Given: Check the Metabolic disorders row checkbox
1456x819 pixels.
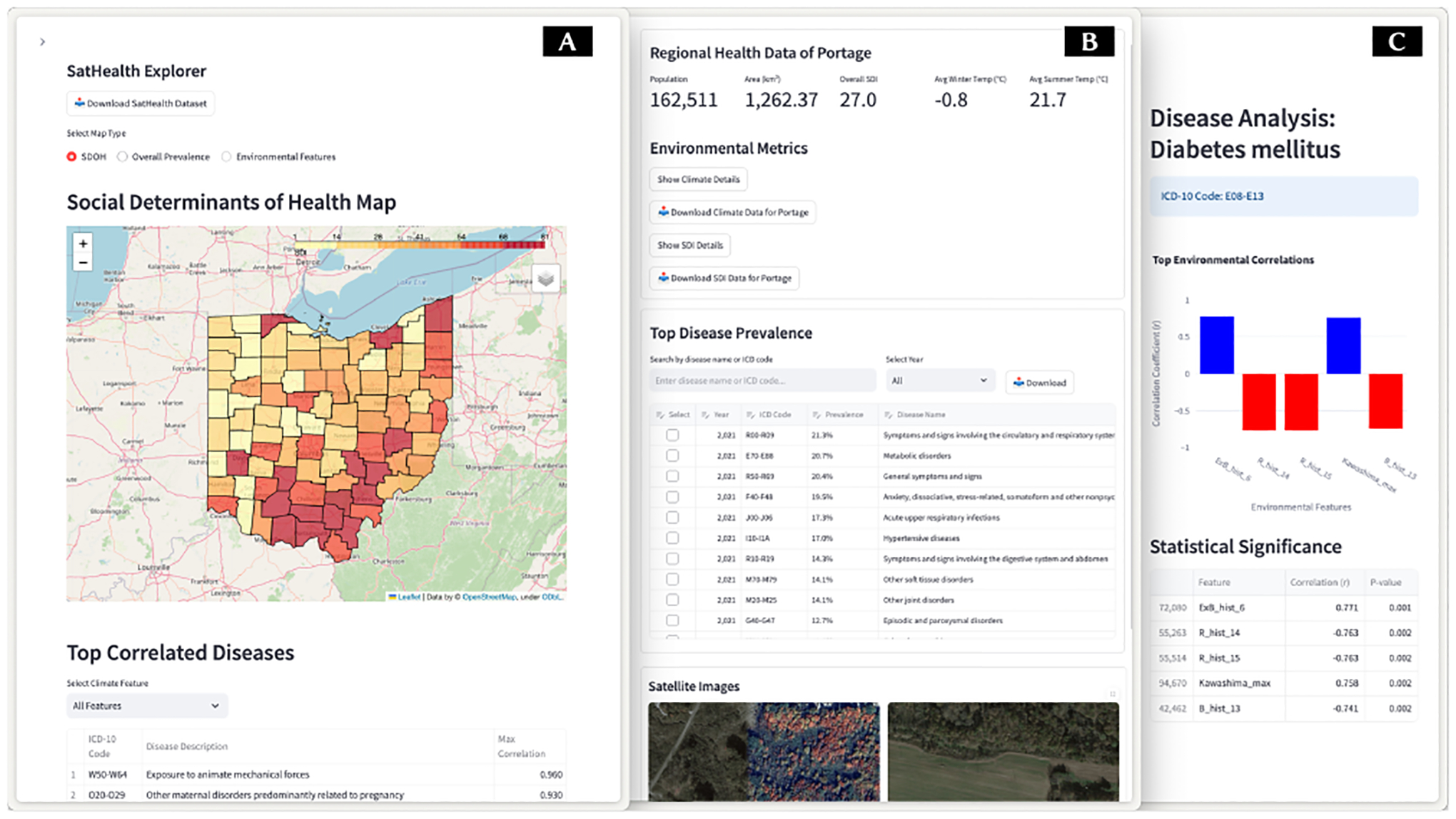Looking at the screenshot, I should point(672,456).
